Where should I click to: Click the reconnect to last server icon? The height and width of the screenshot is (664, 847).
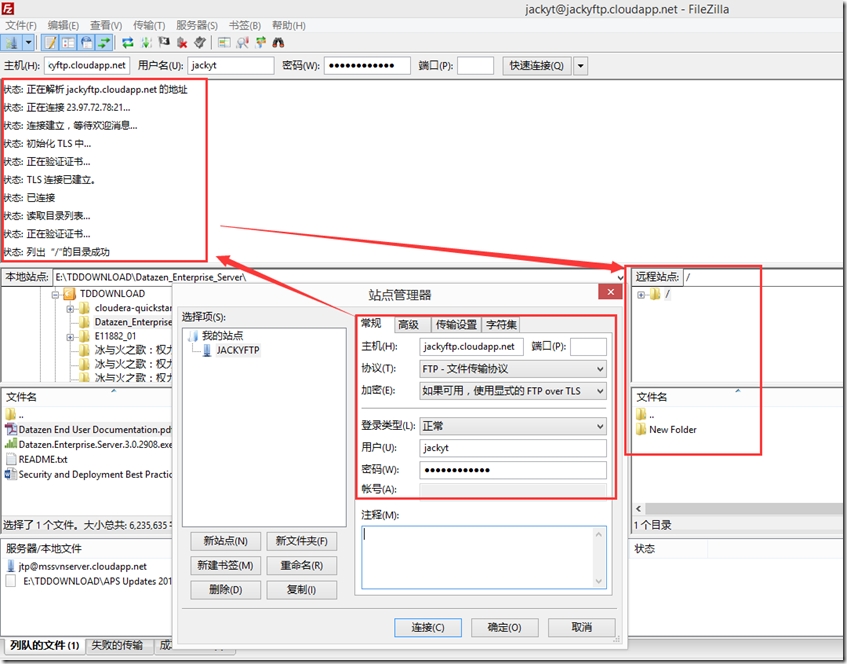[200, 43]
